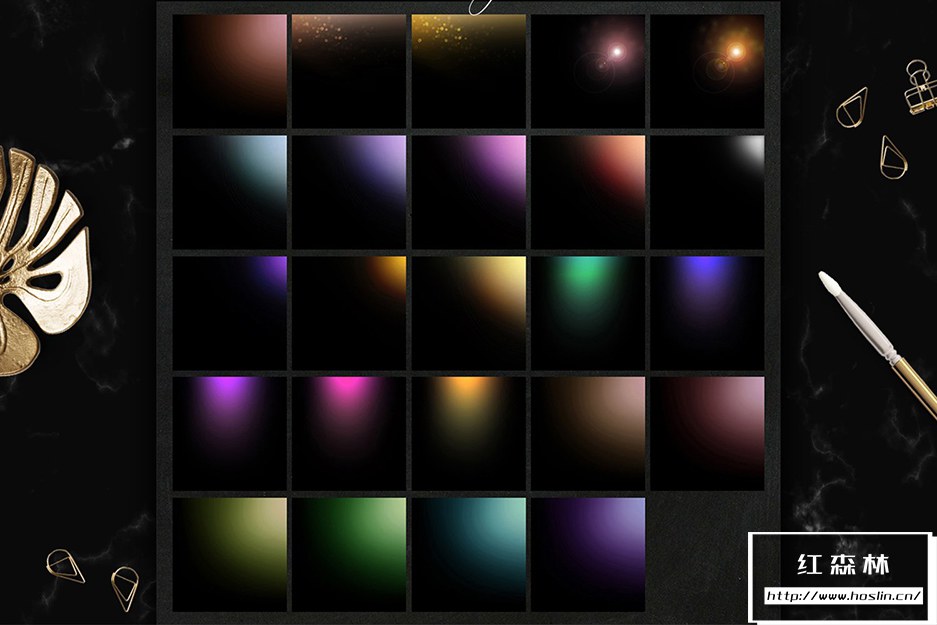Pick the white corner light overlay
937x625 pixels.
(707, 192)
